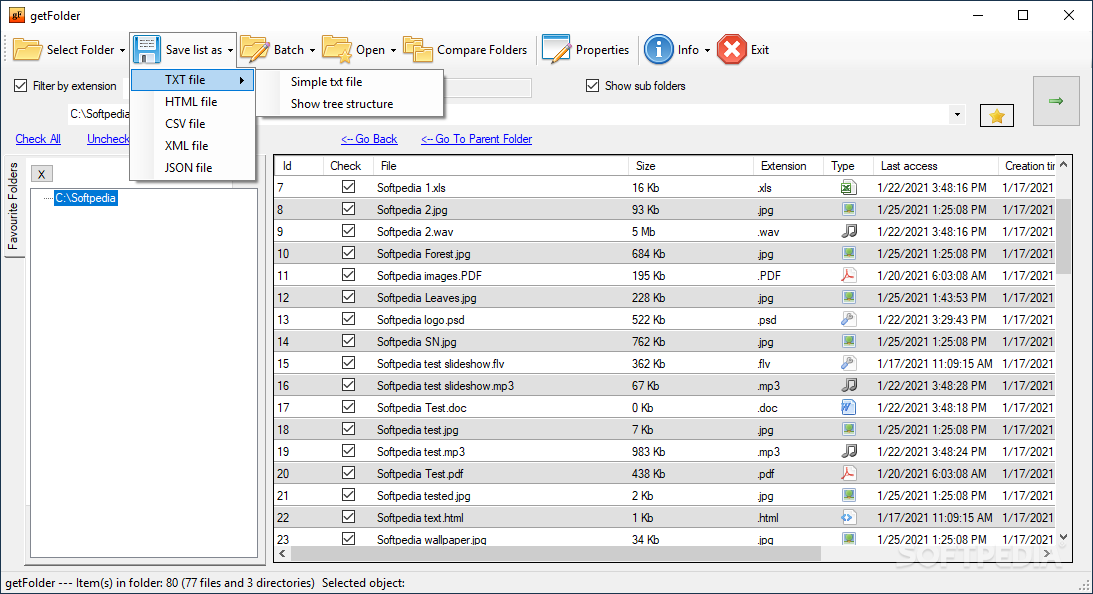This screenshot has width=1093, height=594.
Task: Sort by the Extension column header
Action: pos(788,166)
